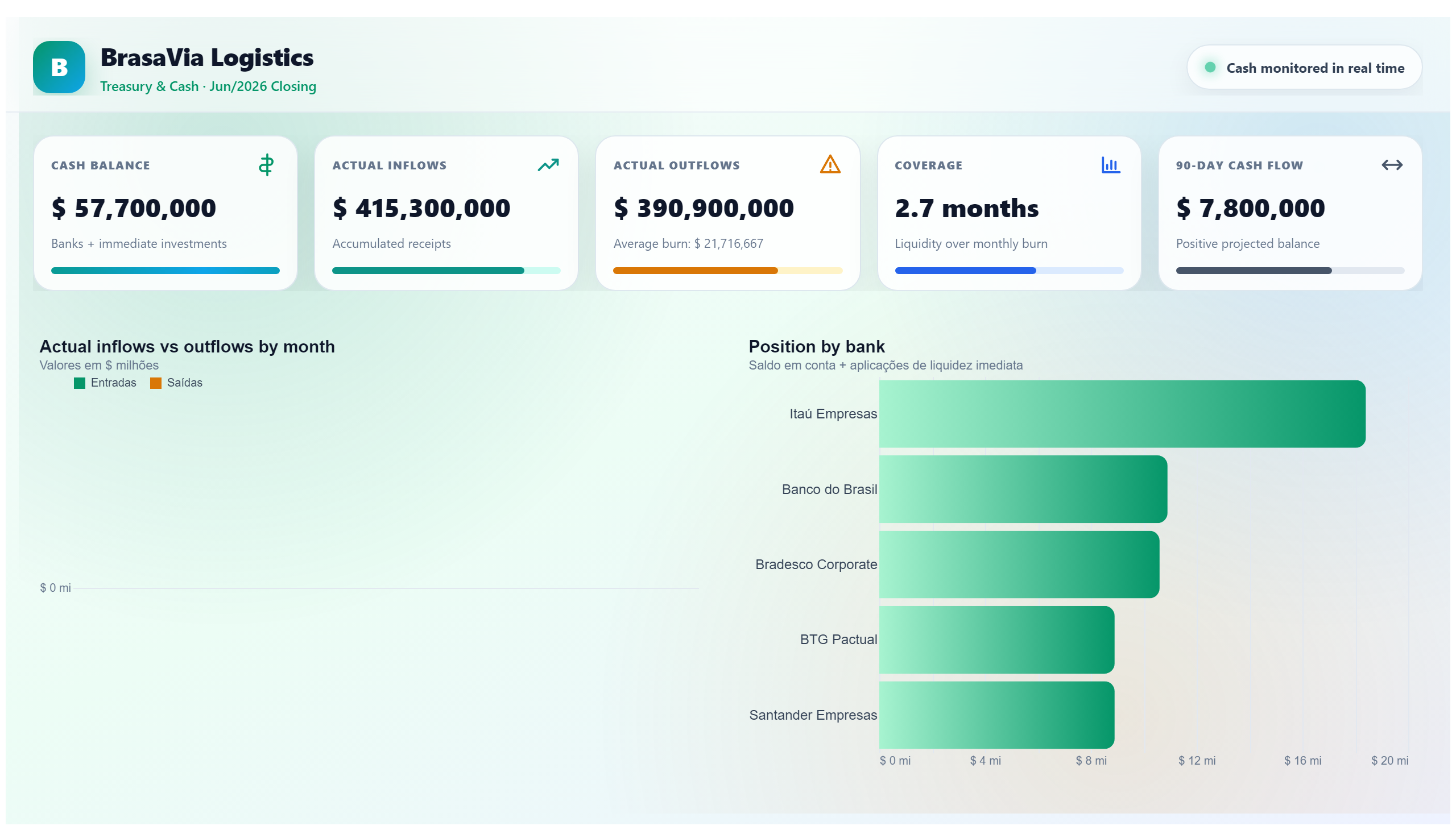Click the green real-time status dot
The image size is (1456, 830).
(x=1210, y=67)
